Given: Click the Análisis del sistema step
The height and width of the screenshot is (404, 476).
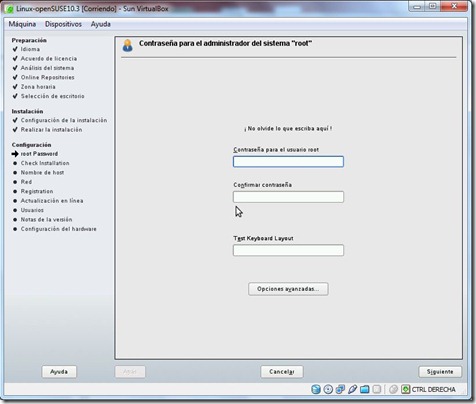Looking at the screenshot, I should click(47, 68).
